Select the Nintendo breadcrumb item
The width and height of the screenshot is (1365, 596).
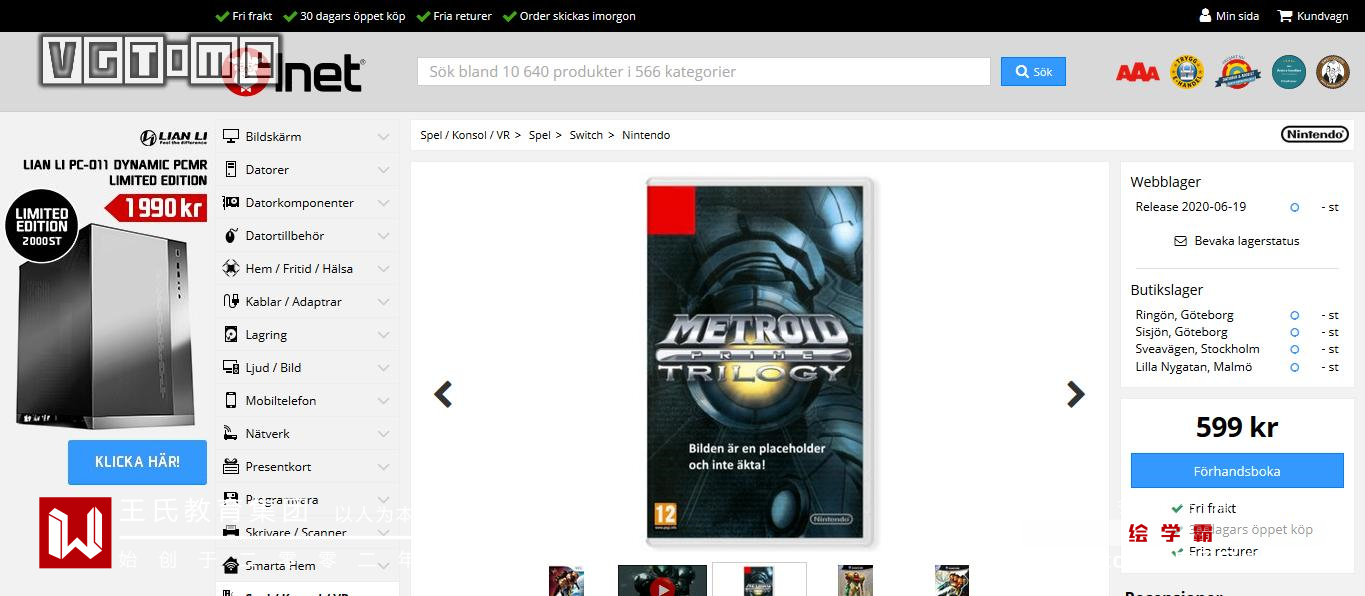(x=646, y=135)
